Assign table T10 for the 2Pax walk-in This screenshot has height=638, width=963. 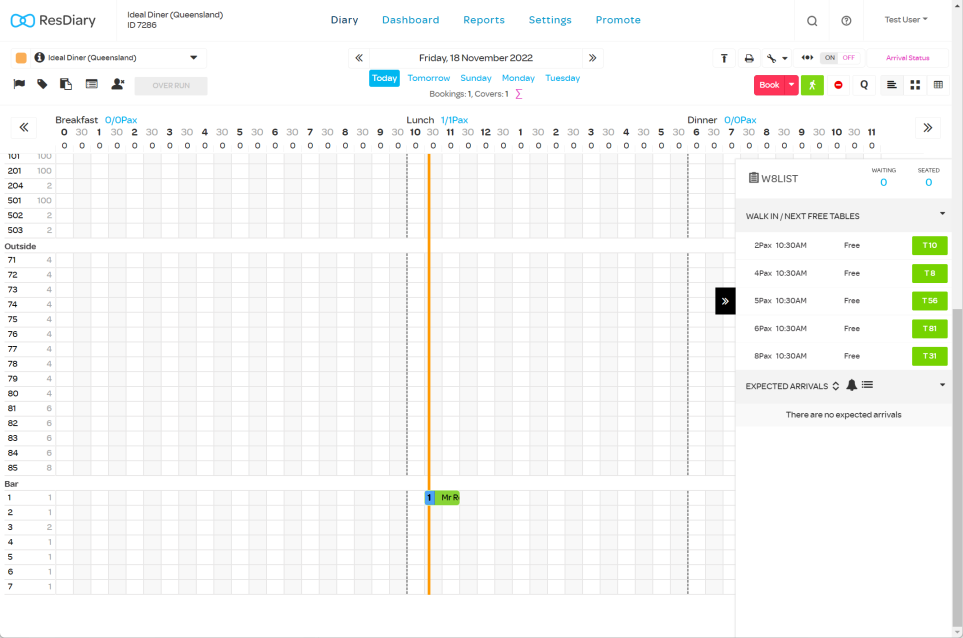coord(929,245)
